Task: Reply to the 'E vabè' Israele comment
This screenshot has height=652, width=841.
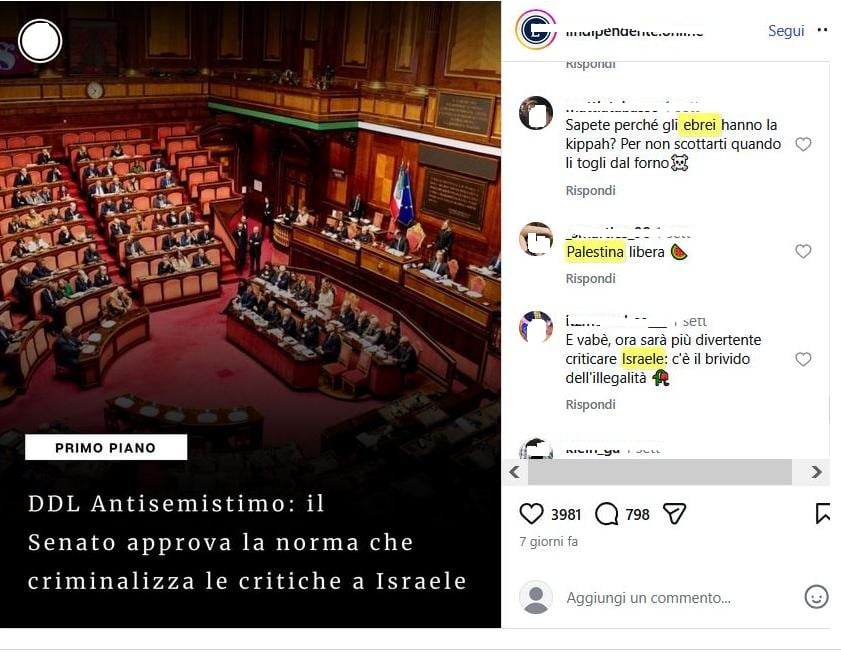Action: 591,404
